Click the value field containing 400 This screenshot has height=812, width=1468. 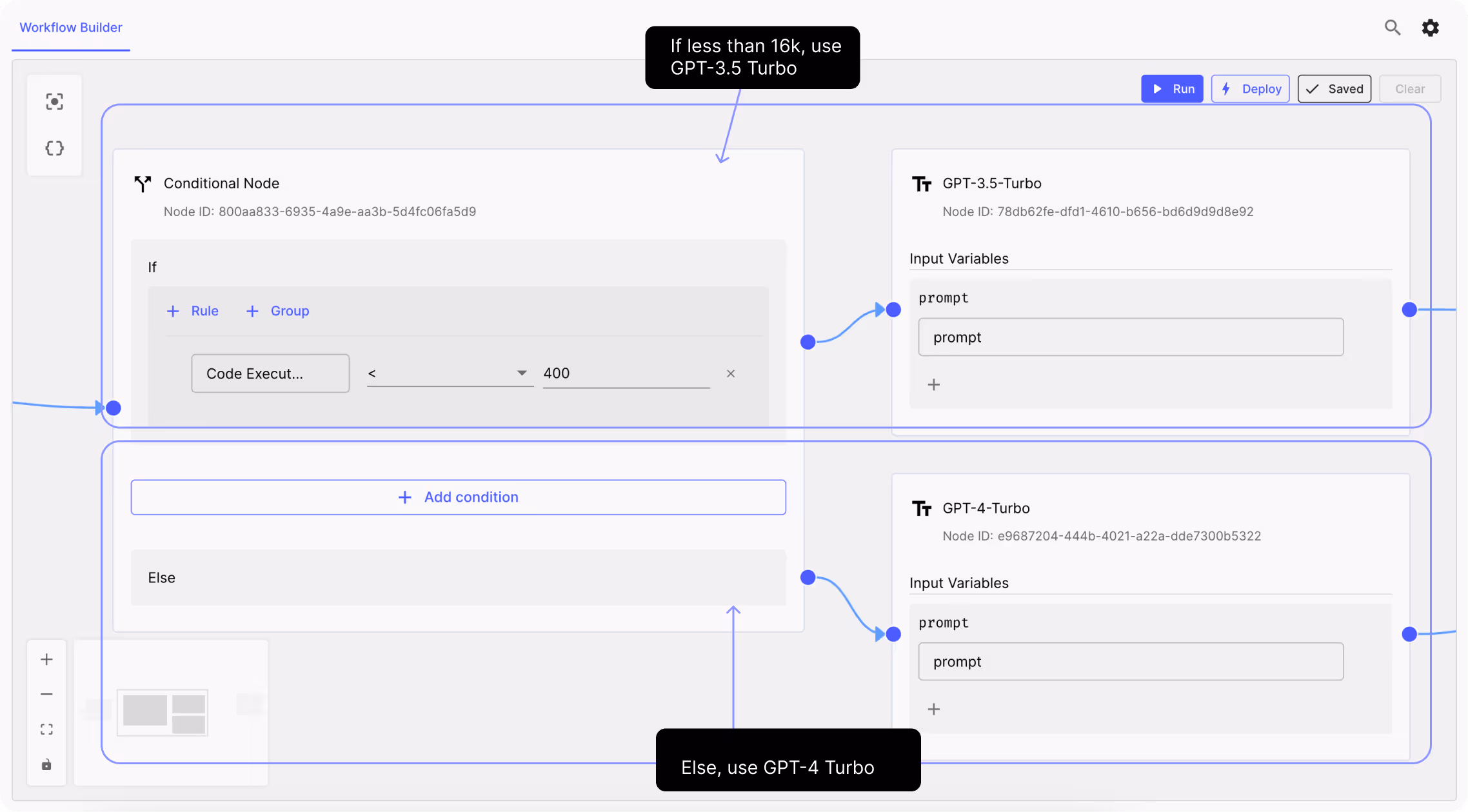[626, 373]
